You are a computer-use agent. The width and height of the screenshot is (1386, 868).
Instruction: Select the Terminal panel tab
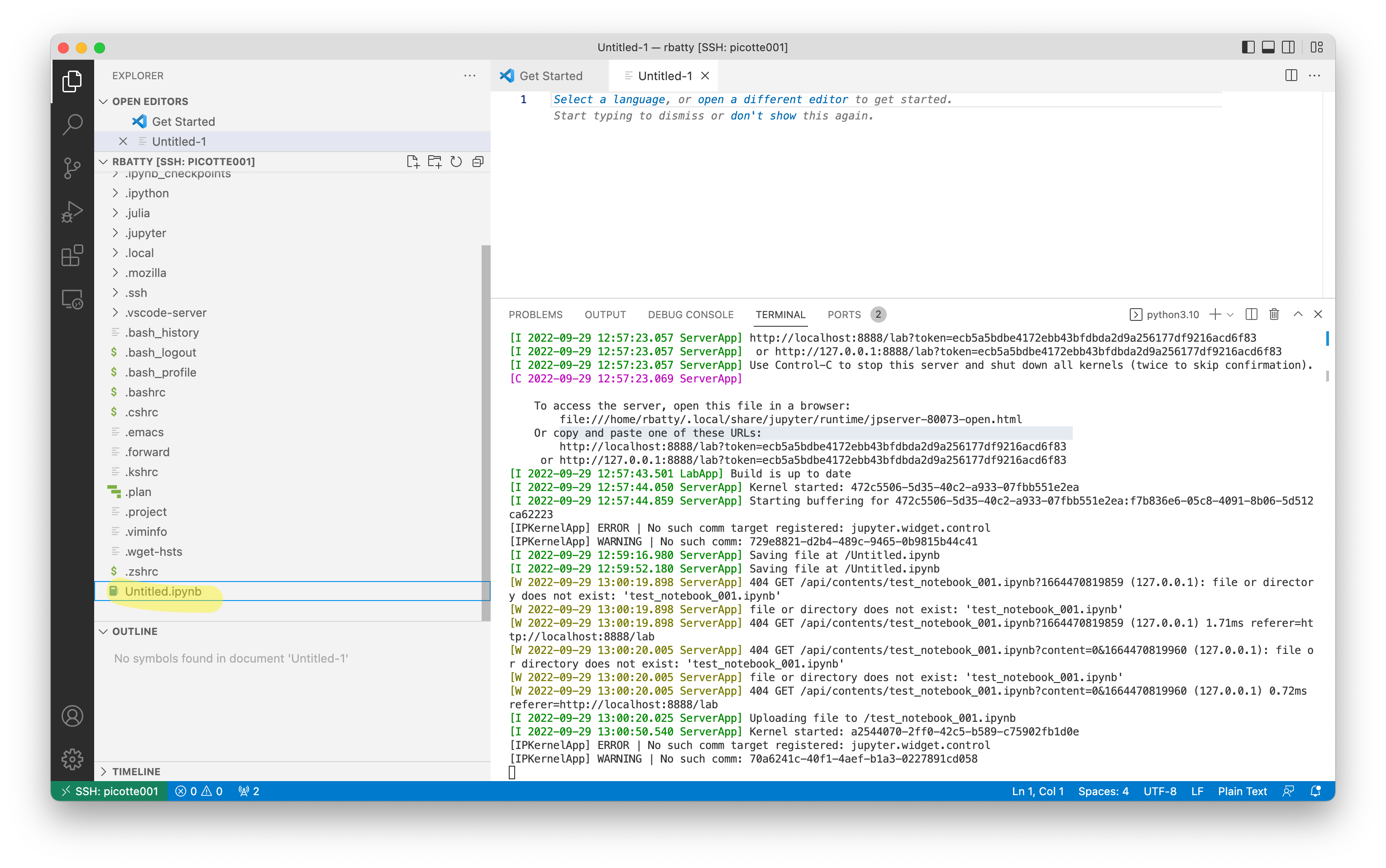click(x=780, y=315)
